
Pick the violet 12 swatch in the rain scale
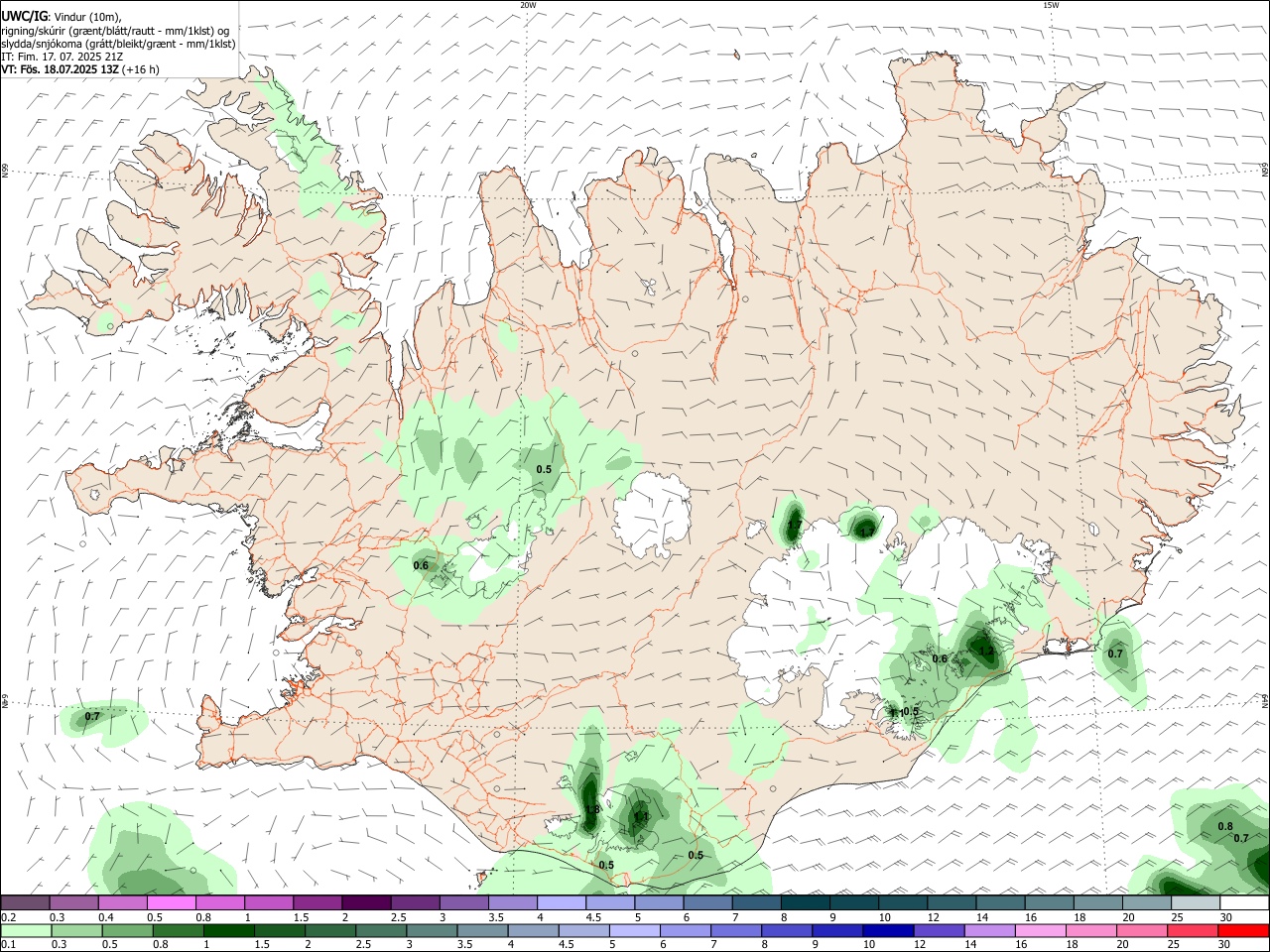pos(938,930)
